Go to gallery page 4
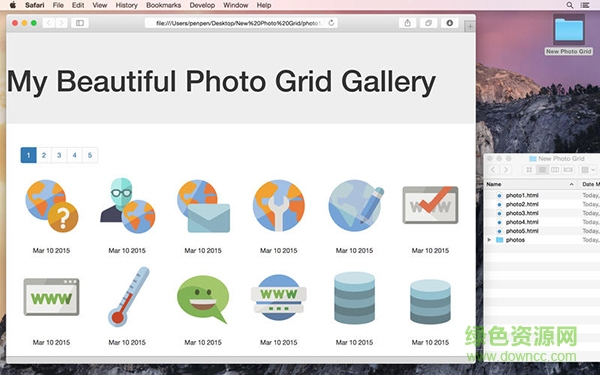The image size is (600, 375). click(74, 155)
